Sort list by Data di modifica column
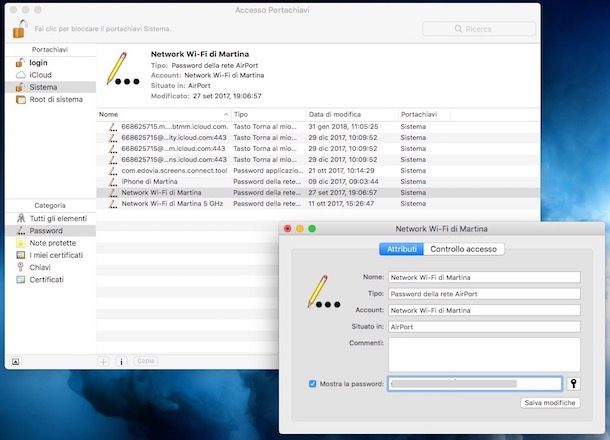This screenshot has width=610, height=440. pyautogui.click(x=352, y=114)
